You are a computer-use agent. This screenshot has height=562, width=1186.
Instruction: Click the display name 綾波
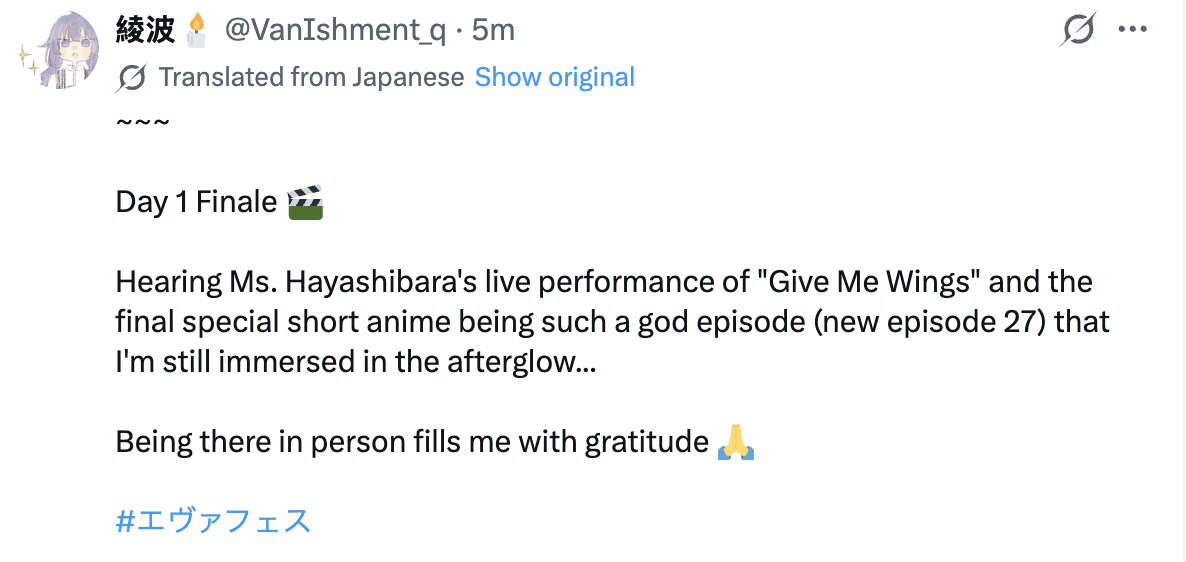pyautogui.click(x=145, y=30)
